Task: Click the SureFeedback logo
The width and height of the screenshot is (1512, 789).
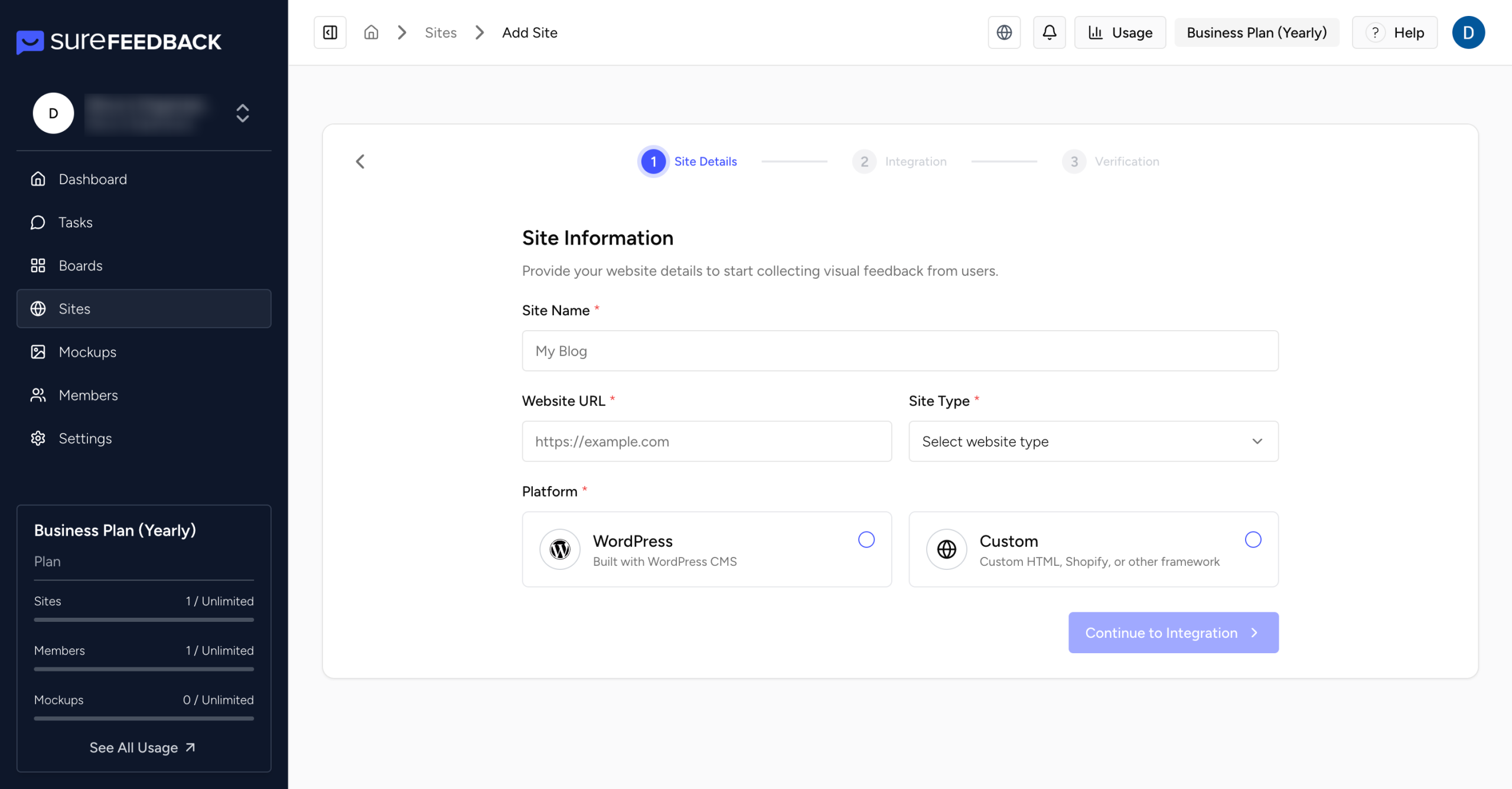Action: click(119, 41)
